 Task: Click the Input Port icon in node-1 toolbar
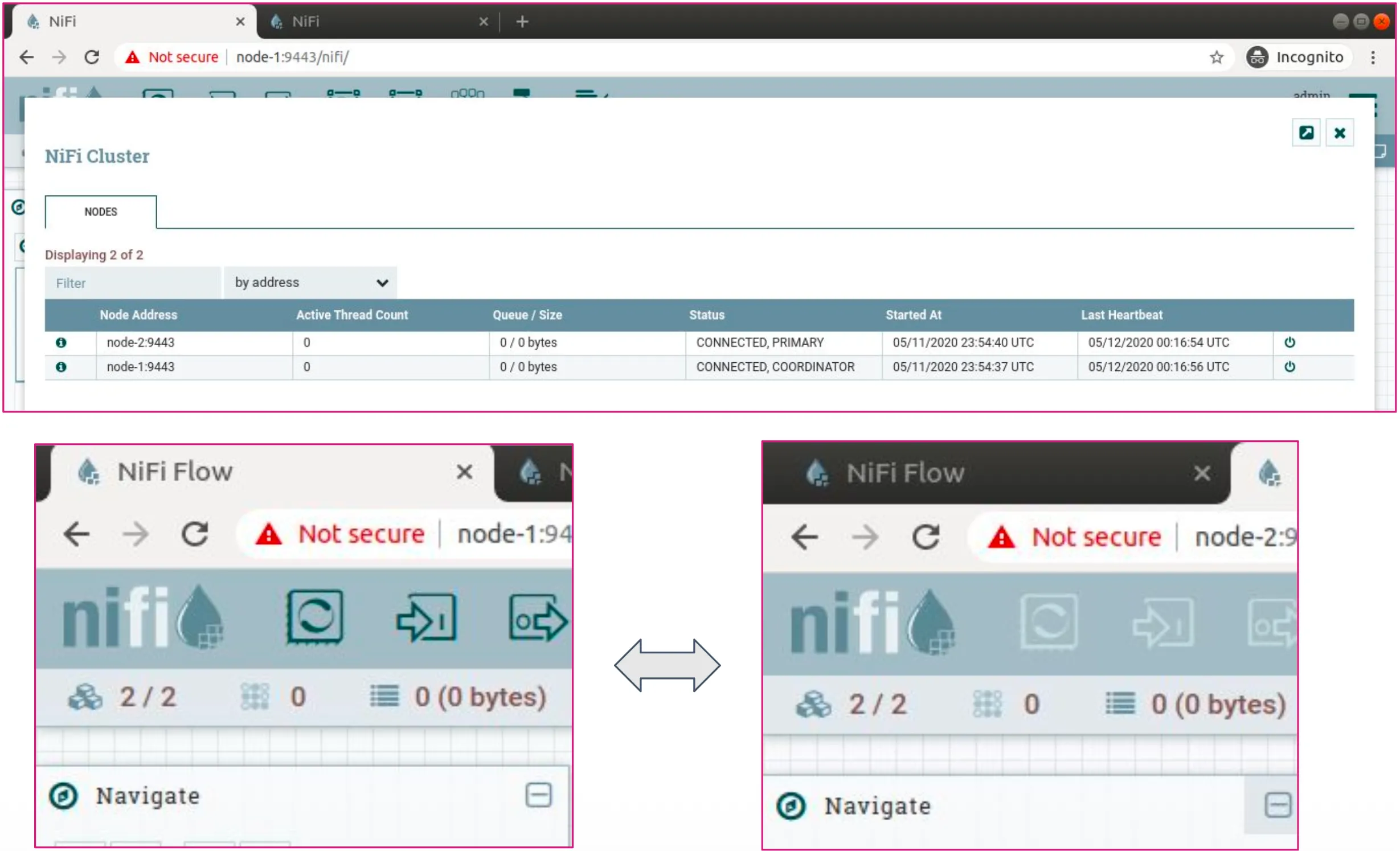427,619
